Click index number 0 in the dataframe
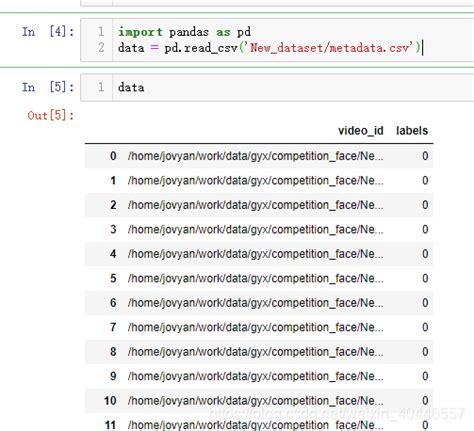Viewport: 474px width, 431px height. click(x=113, y=156)
